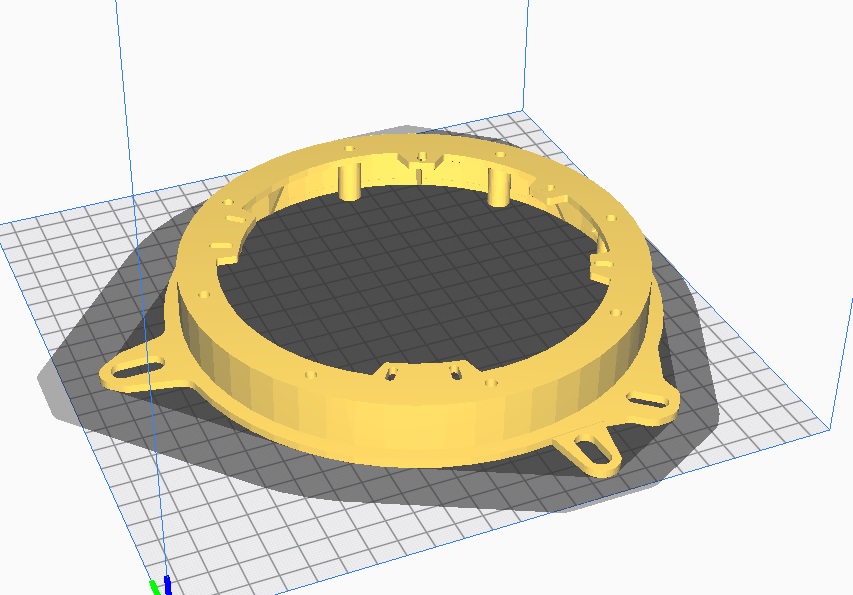
Task: Click empty white space above the build plate
Action: (x=300, y=60)
